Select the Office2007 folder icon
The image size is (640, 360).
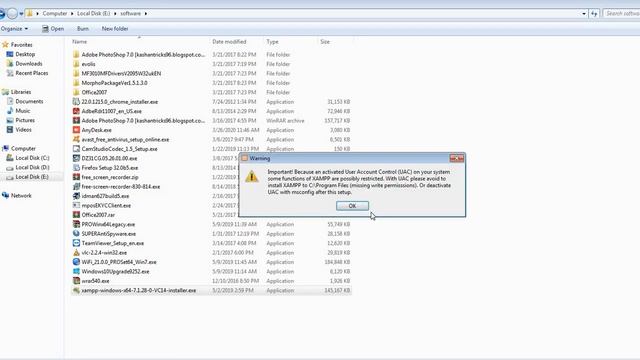point(76,92)
